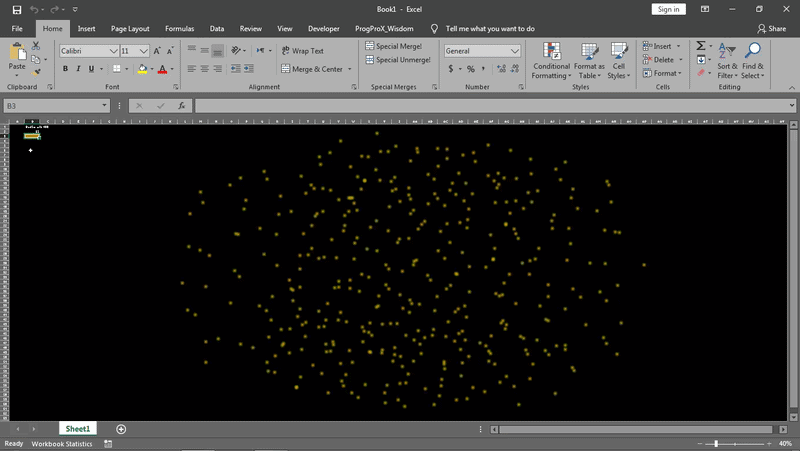This screenshot has width=800, height=451.
Task: Expand the Merge & Center dropdown arrow
Action: click(349, 69)
